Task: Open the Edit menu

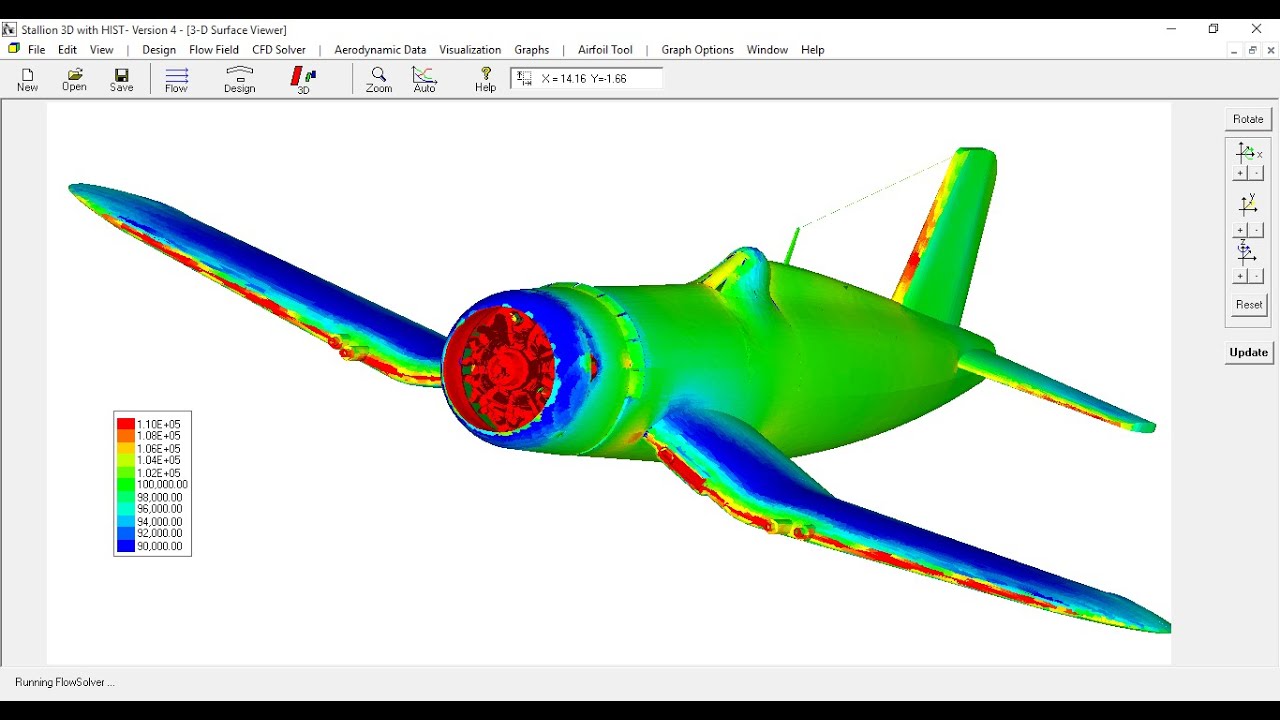Action: click(x=67, y=50)
